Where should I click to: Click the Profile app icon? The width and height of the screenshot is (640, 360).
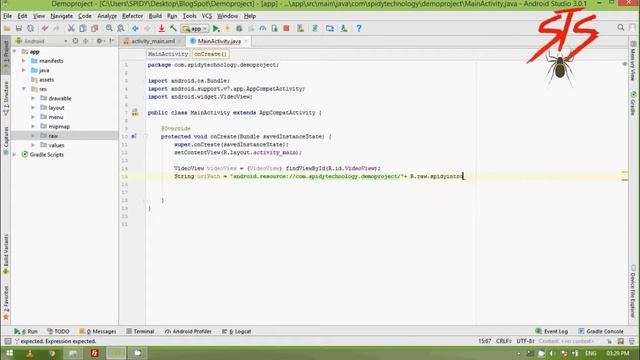point(263,28)
